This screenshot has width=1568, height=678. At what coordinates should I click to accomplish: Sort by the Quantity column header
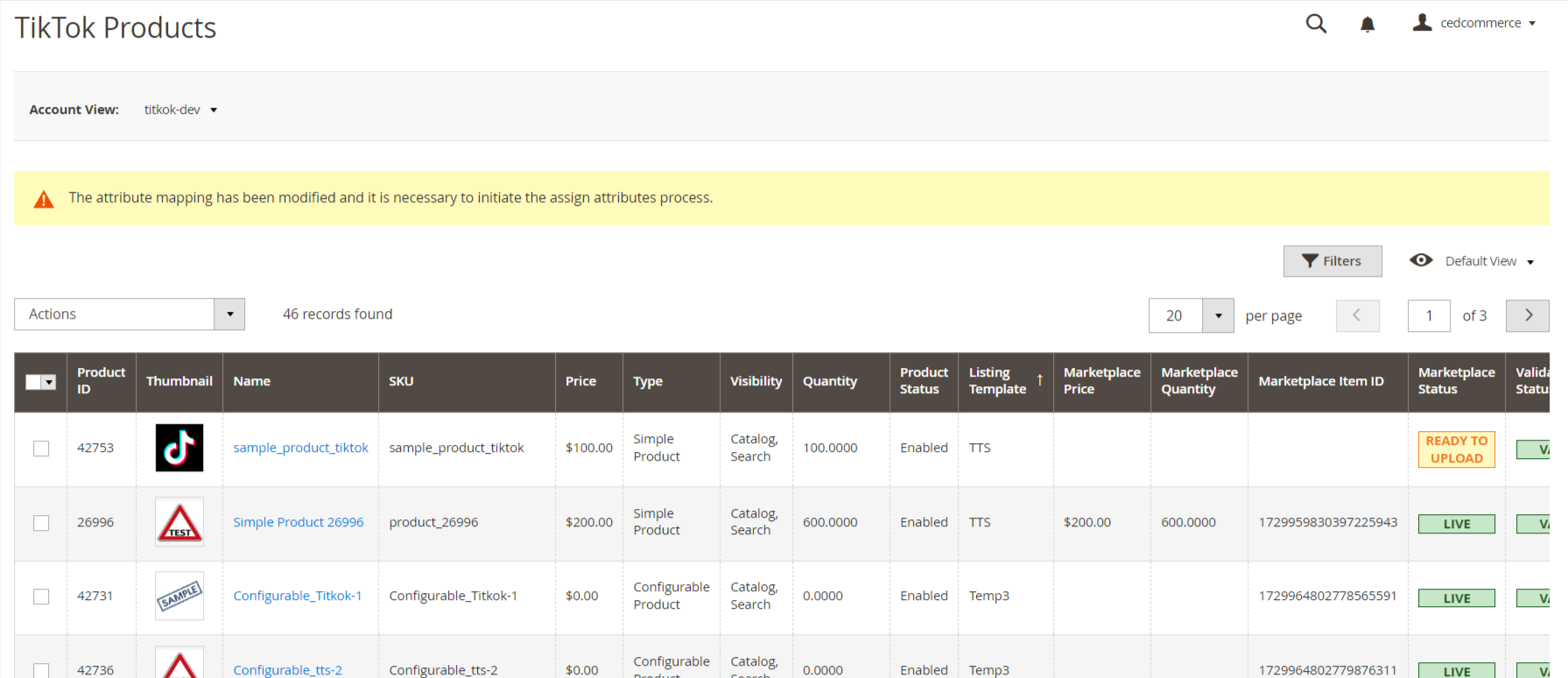coord(840,381)
